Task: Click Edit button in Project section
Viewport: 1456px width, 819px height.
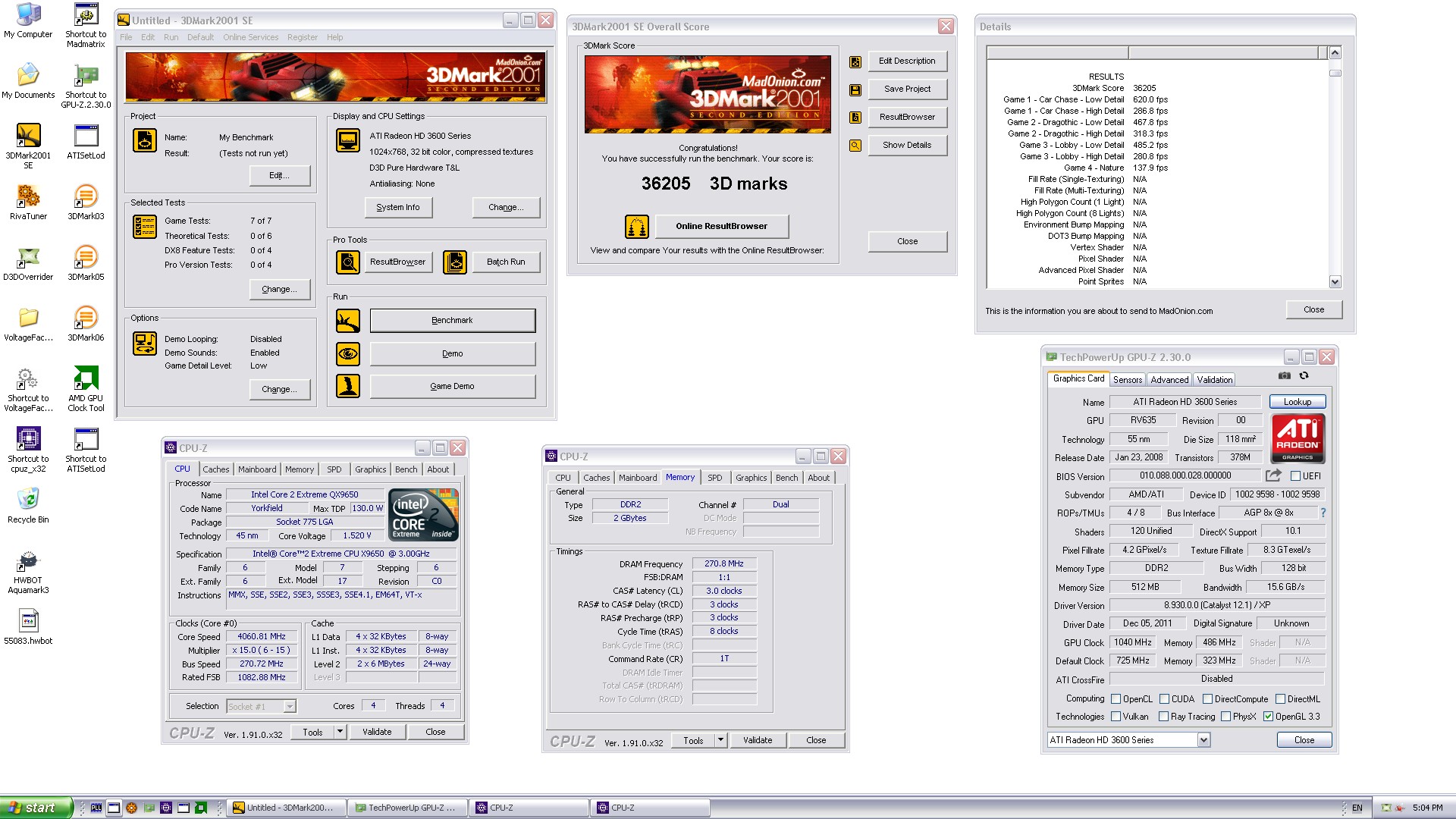Action: point(279,175)
